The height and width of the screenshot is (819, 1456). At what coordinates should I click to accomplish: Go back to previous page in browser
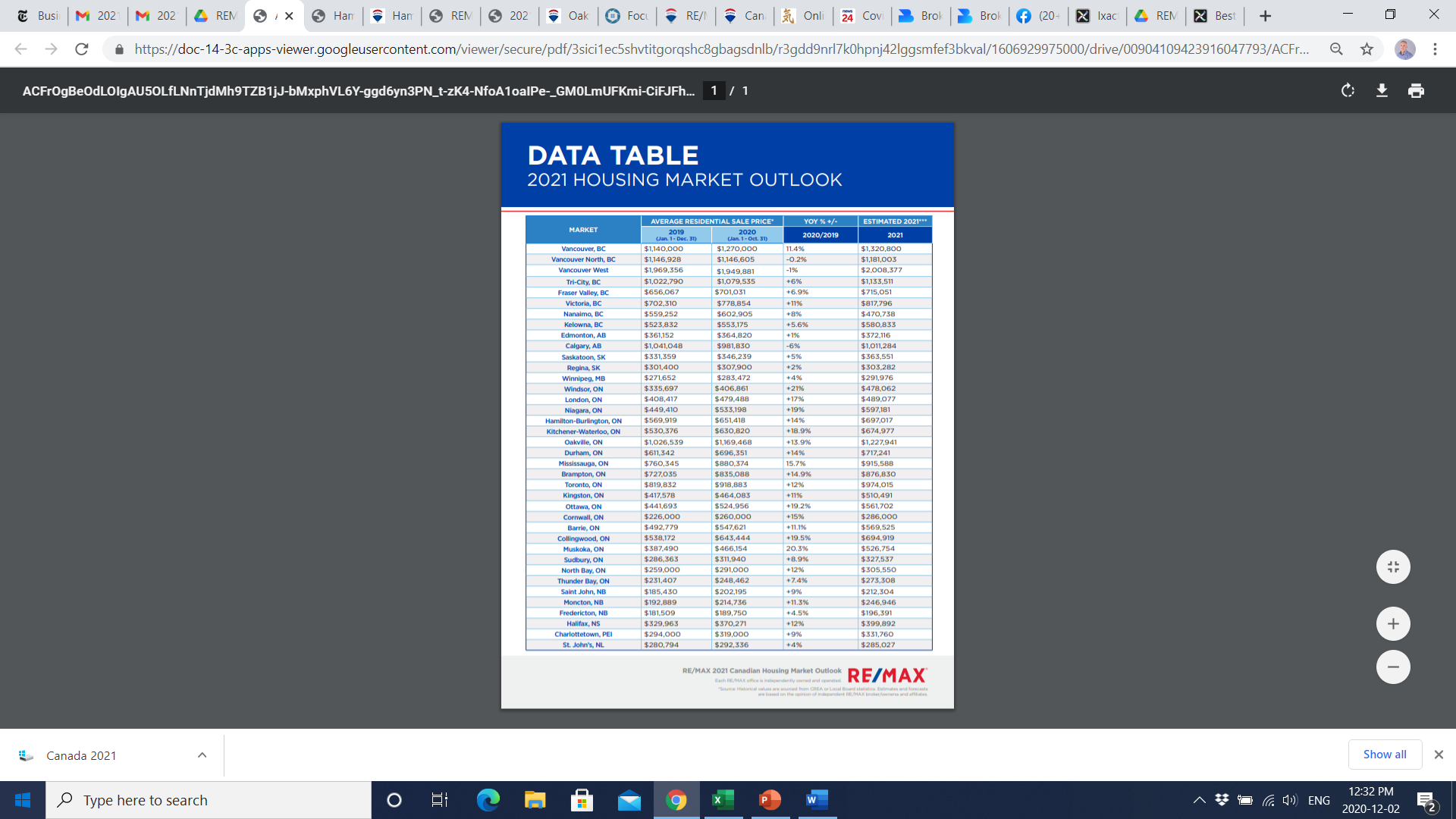20,49
